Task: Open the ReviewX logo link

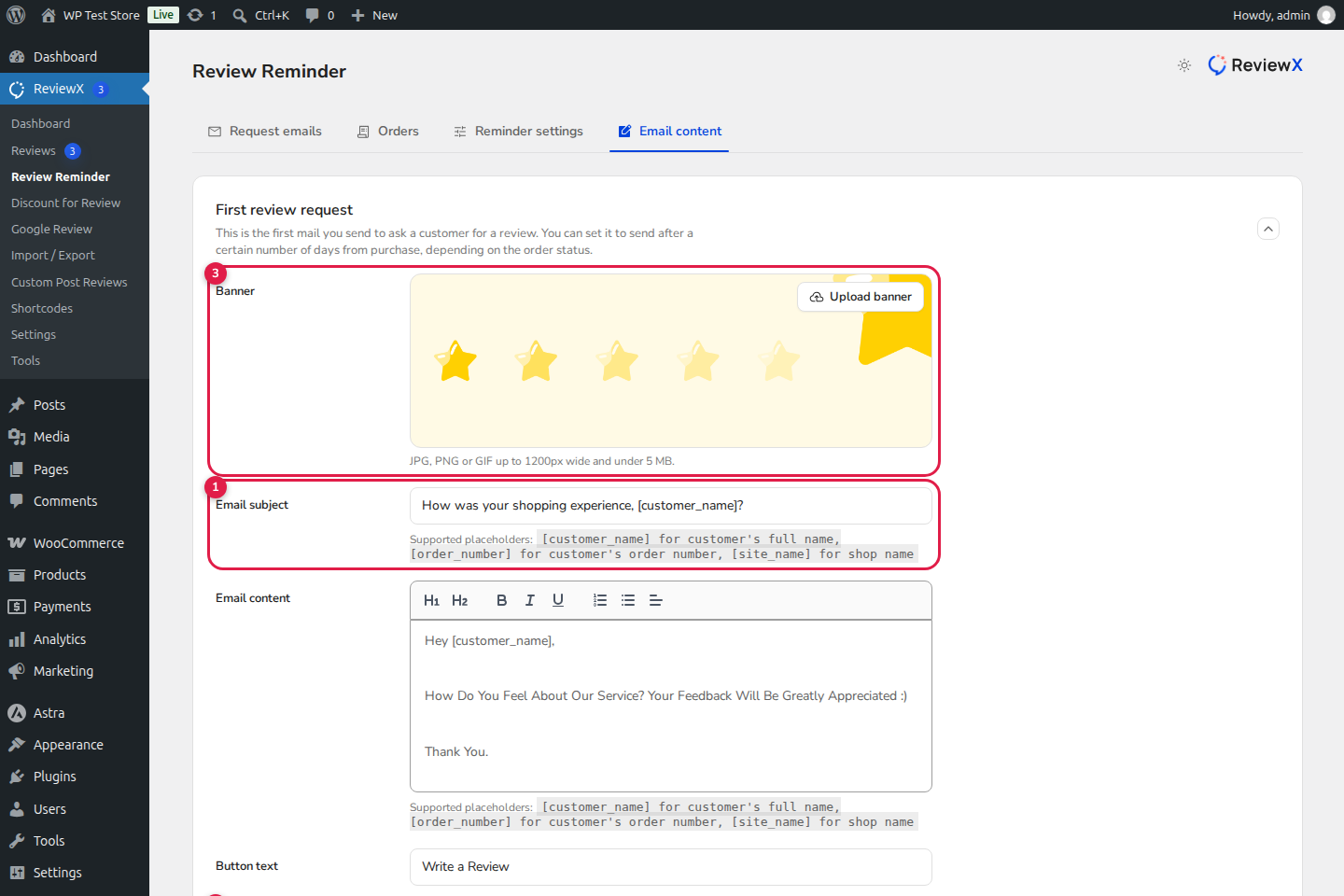Action: [x=1255, y=65]
